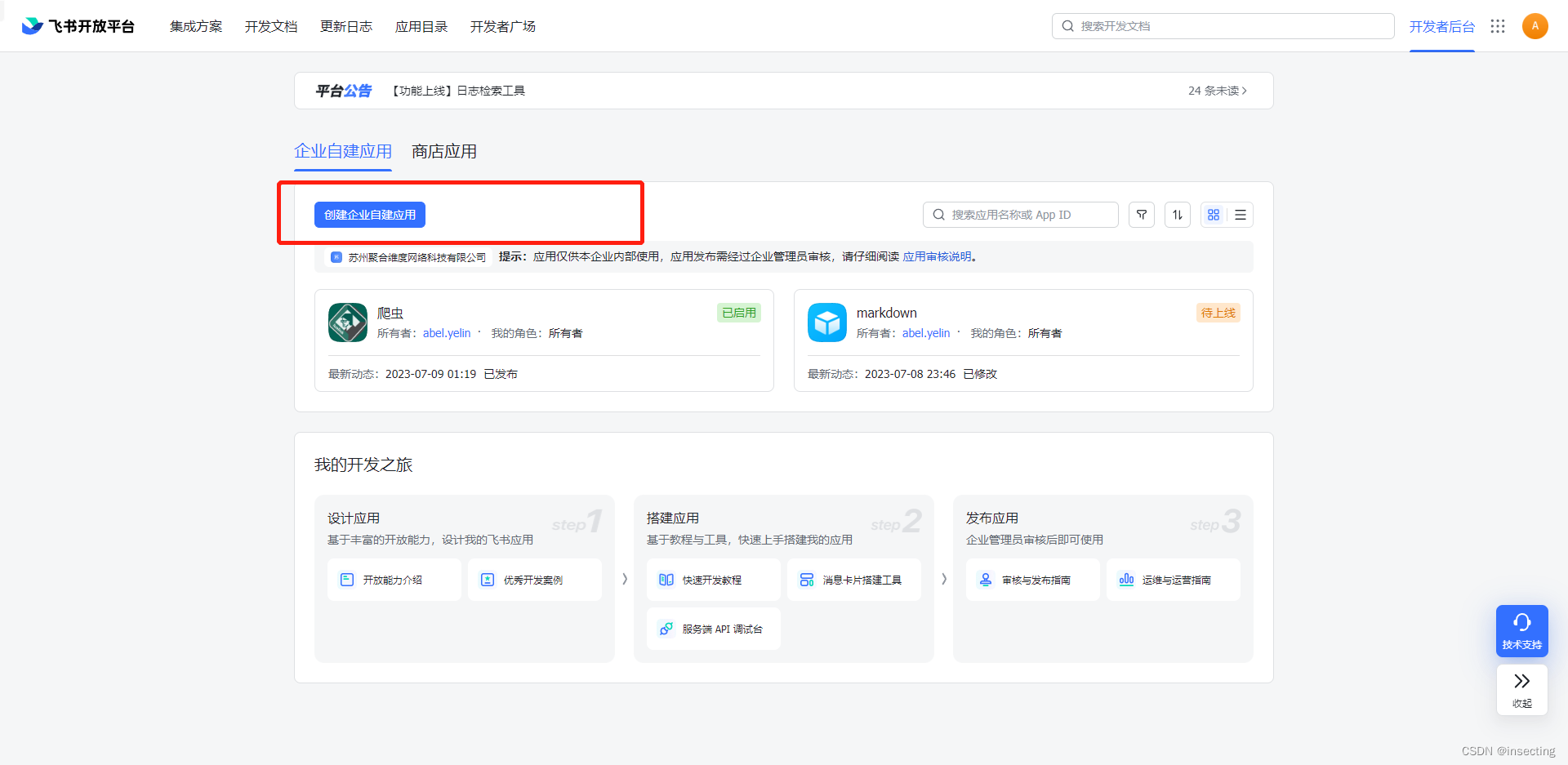Image resolution: width=1568 pixels, height=765 pixels.
Task: Click arrow between step 2 and step 3
Action: (944, 579)
